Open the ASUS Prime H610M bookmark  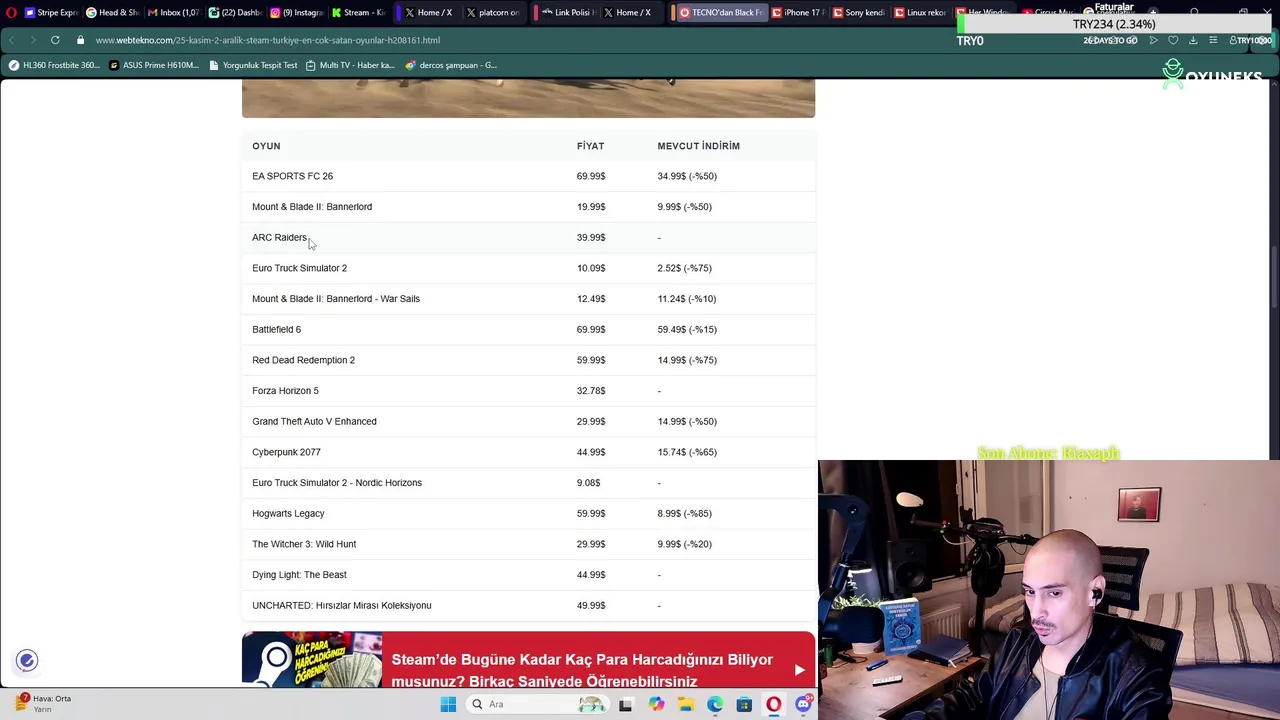click(x=154, y=65)
